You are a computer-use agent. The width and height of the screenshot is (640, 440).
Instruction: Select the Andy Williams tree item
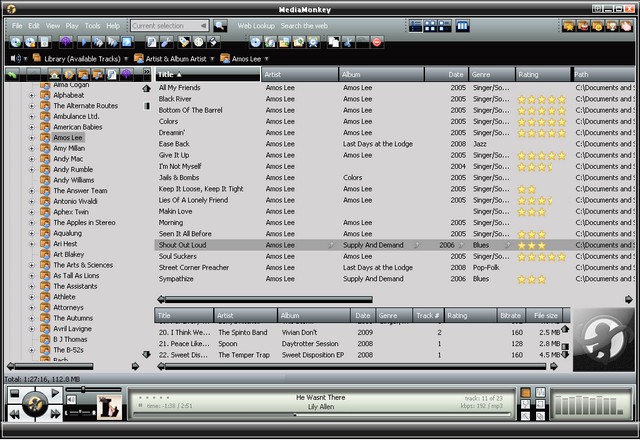(x=73, y=180)
